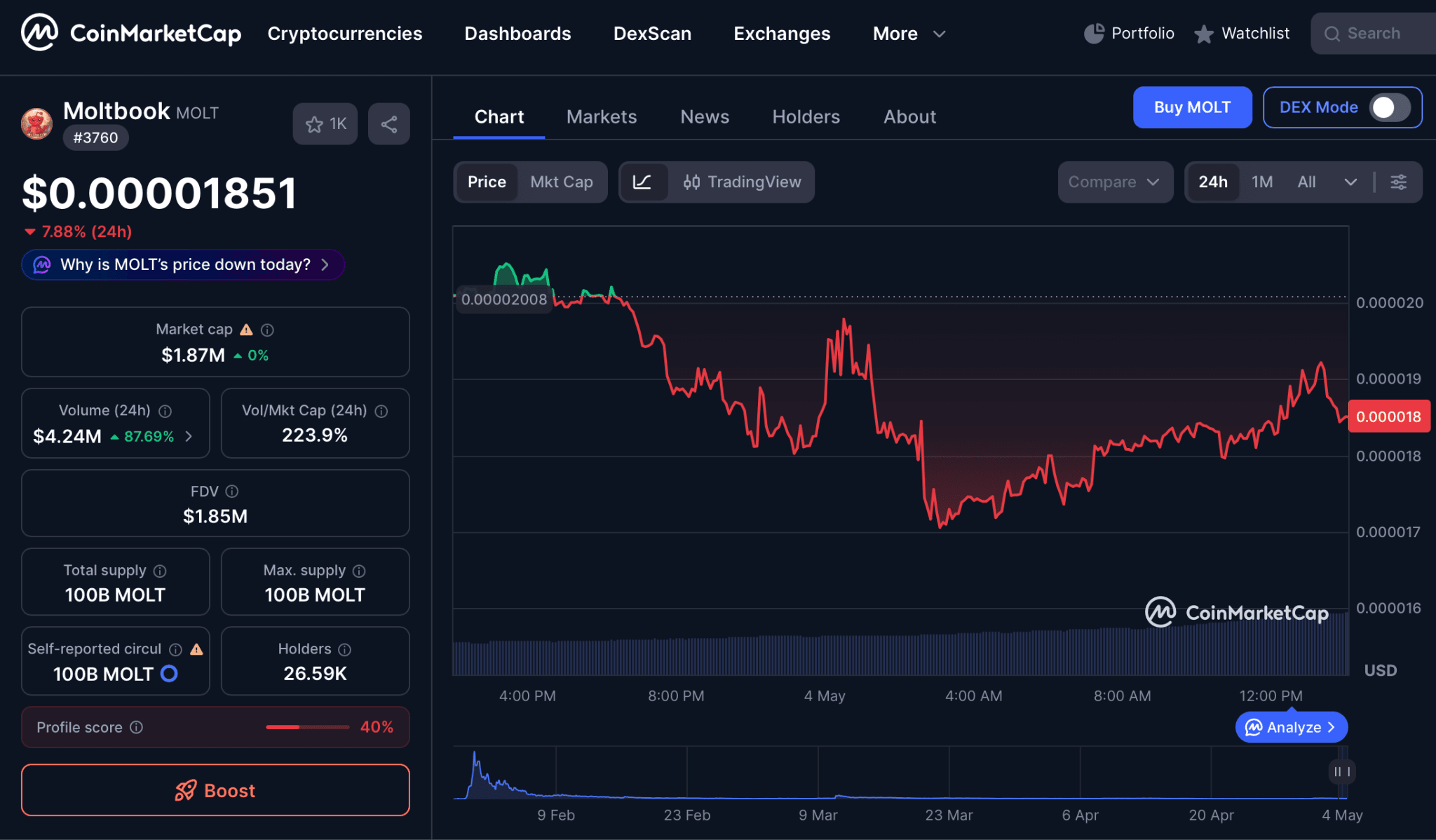This screenshot has width=1436, height=840.
Task: Click Holders info icon
Action: [344, 649]
